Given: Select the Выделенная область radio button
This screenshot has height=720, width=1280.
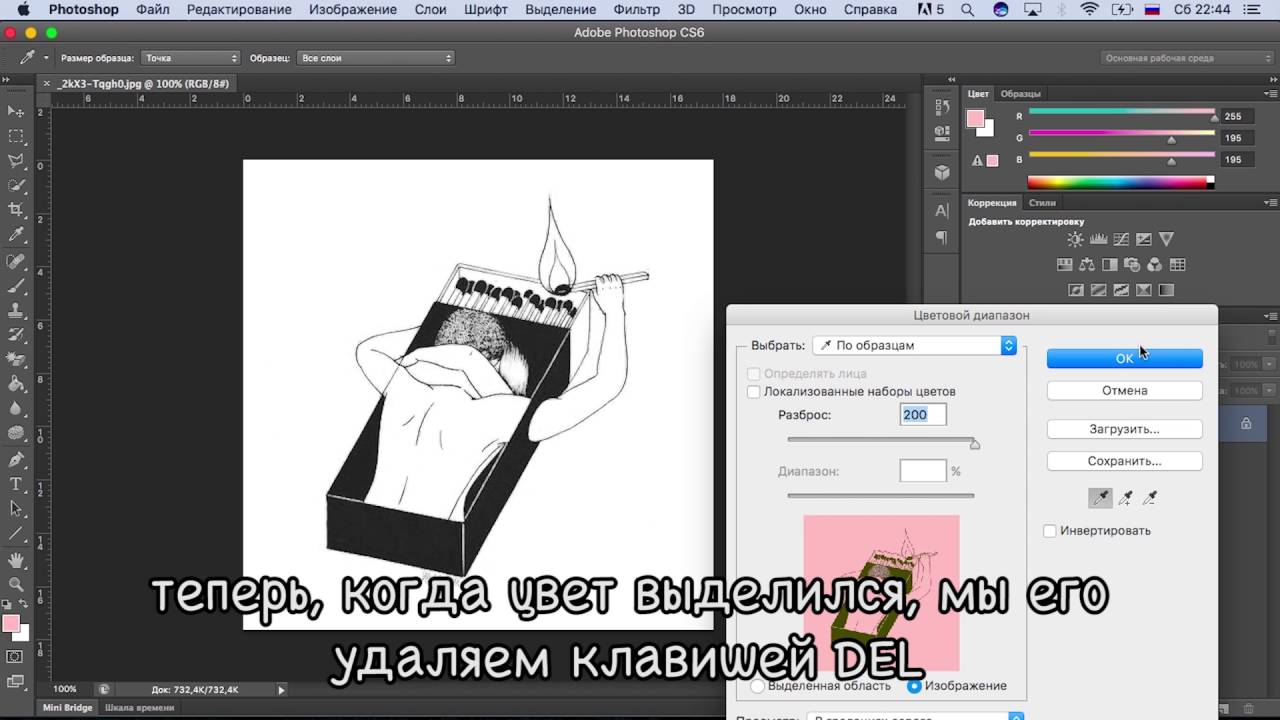Looking at the screenshot, I should [x=757, y=686].
